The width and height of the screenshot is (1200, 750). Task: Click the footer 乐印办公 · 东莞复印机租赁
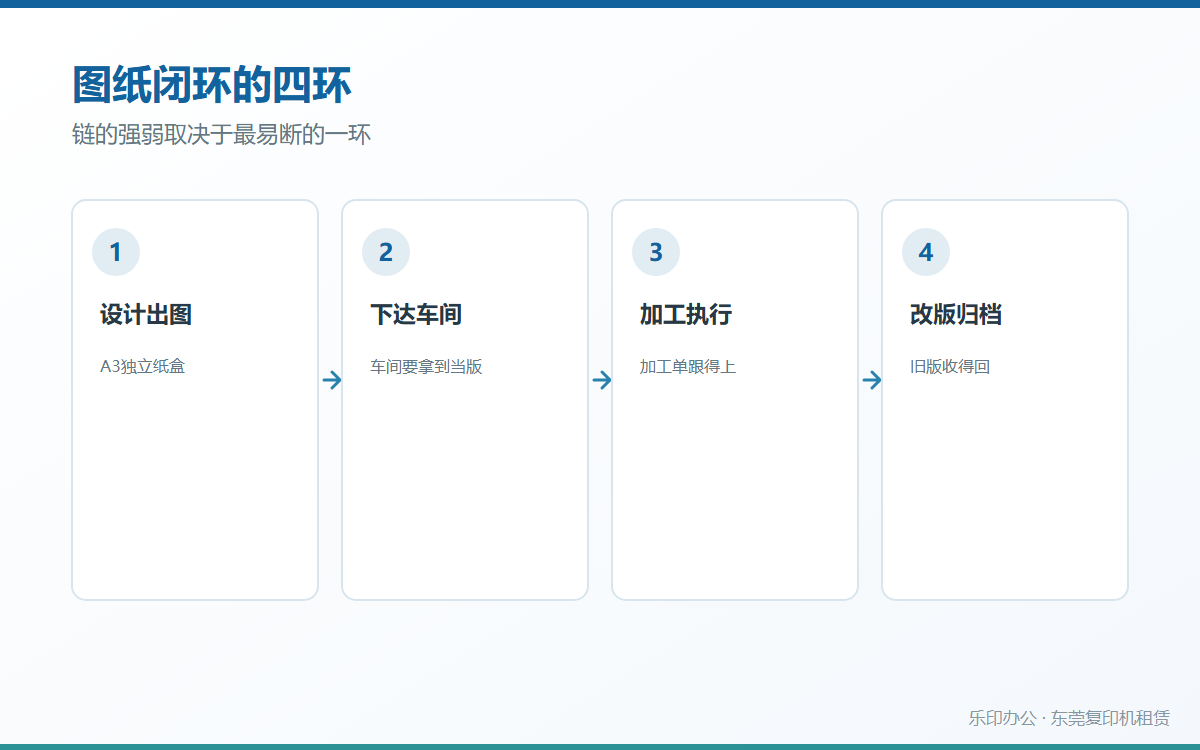1069,718
